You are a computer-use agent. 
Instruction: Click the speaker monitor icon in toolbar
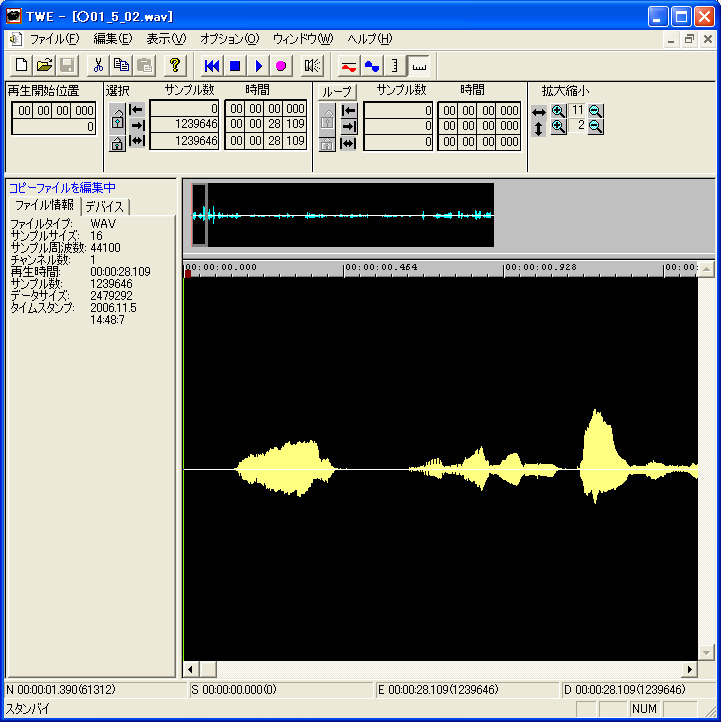(312, 66)
